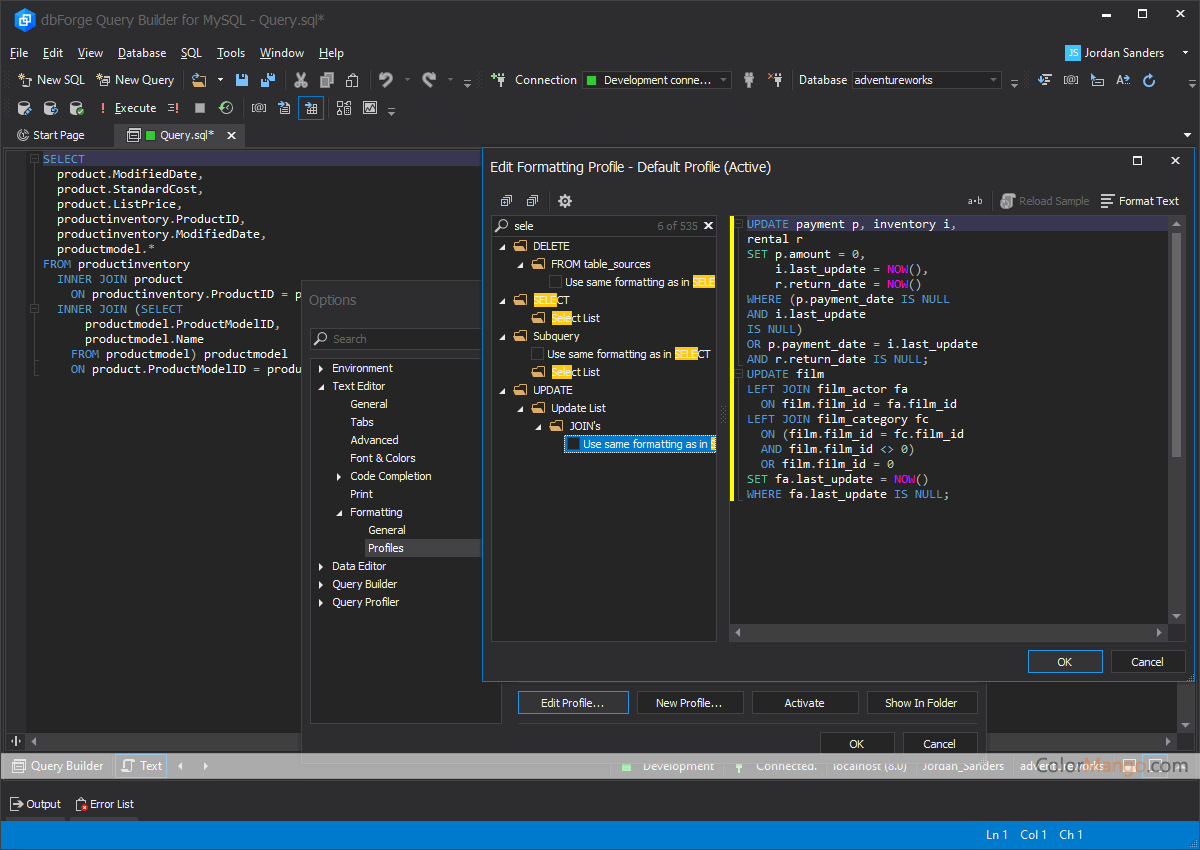The height and width of the screenshot is (850, 1200).
Task: Open the Output panel tab
Action: coord(36,804)
